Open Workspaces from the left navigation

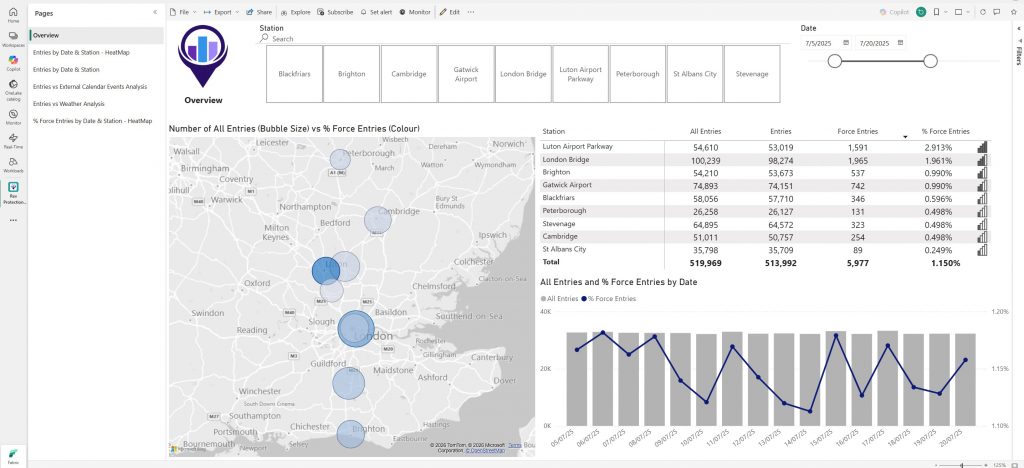pyautogui.click(x=13, y=38)
